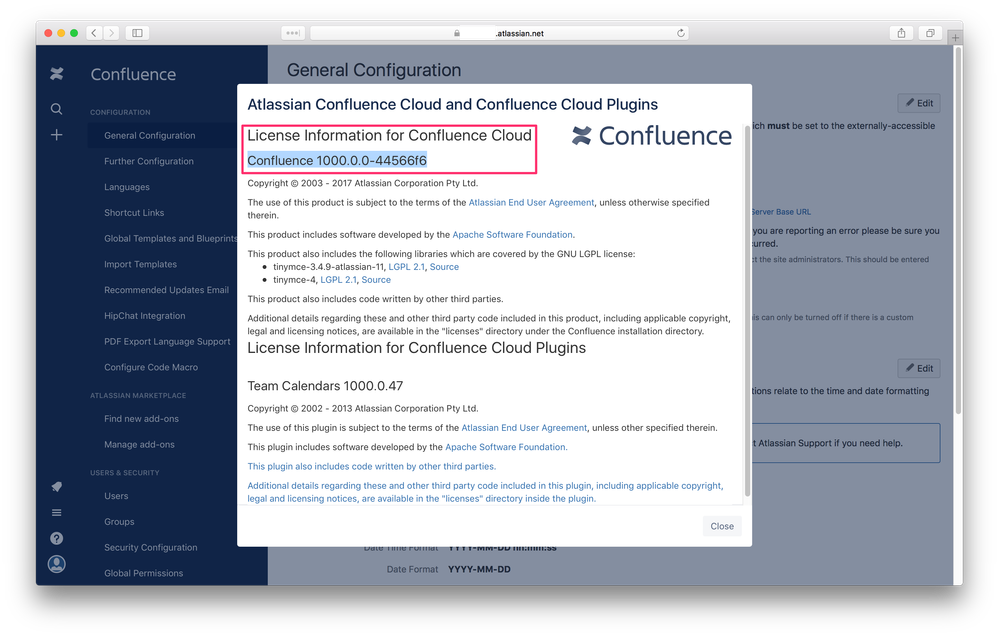Viewport: 999px width, 637px height.
Task: Open Find new add-ons
Action: click(141, 419)
